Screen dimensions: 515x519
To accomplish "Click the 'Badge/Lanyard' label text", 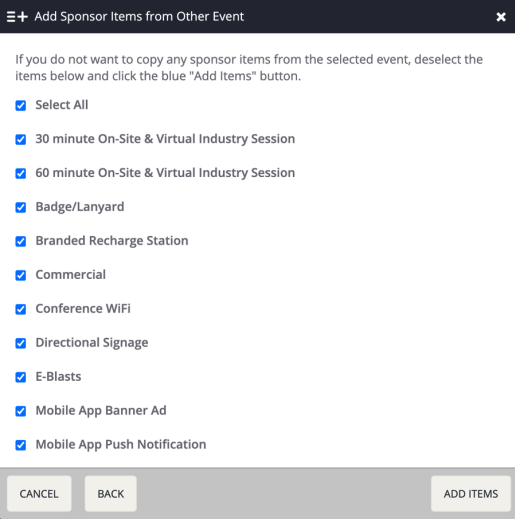I will pyautogui.click(x=80, y=207).
